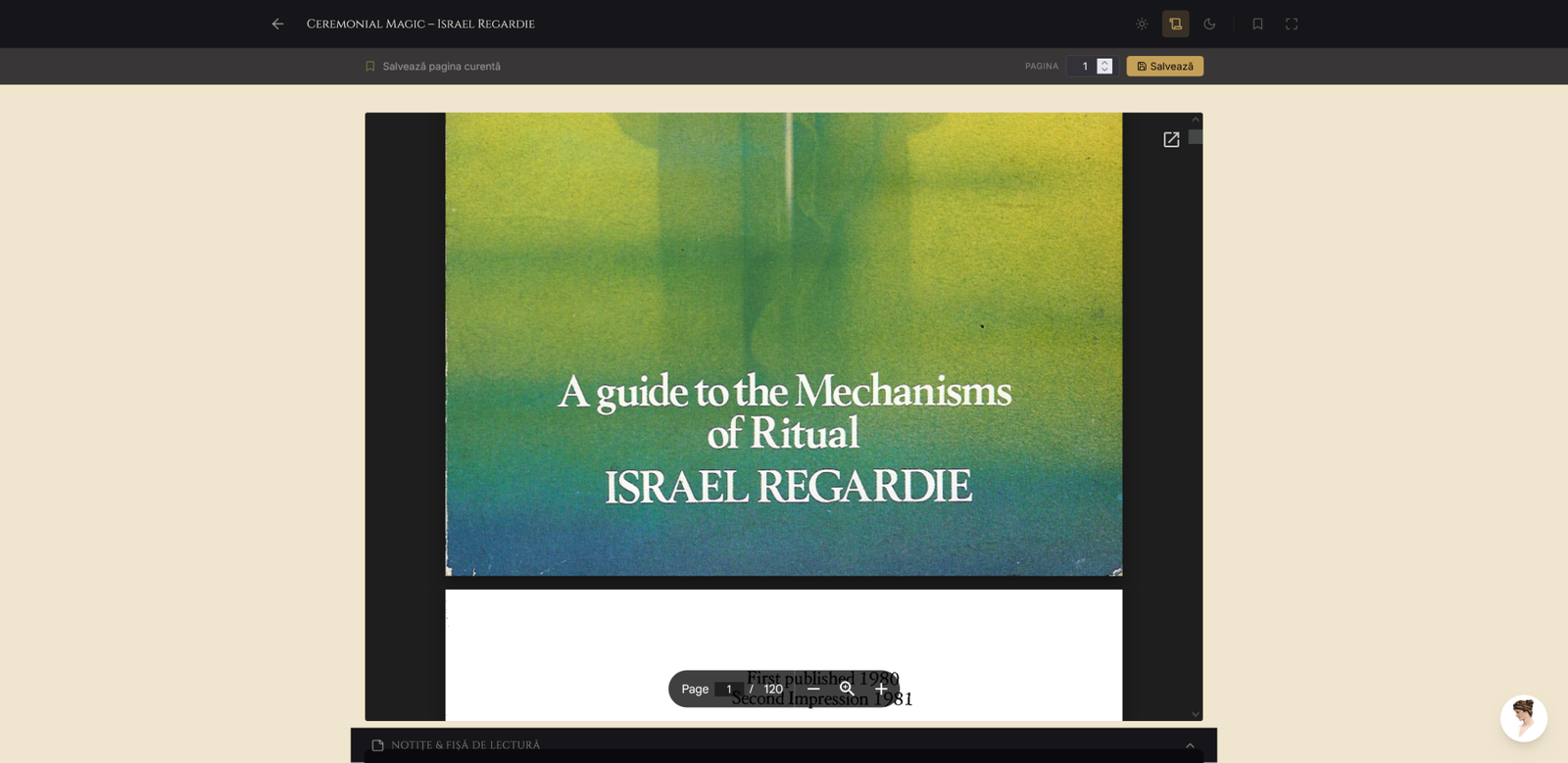This screenshot has height=763, width=1568.
Task: Click scroll up arrow of PDF viewer
Action: (x=1196, y=119)
